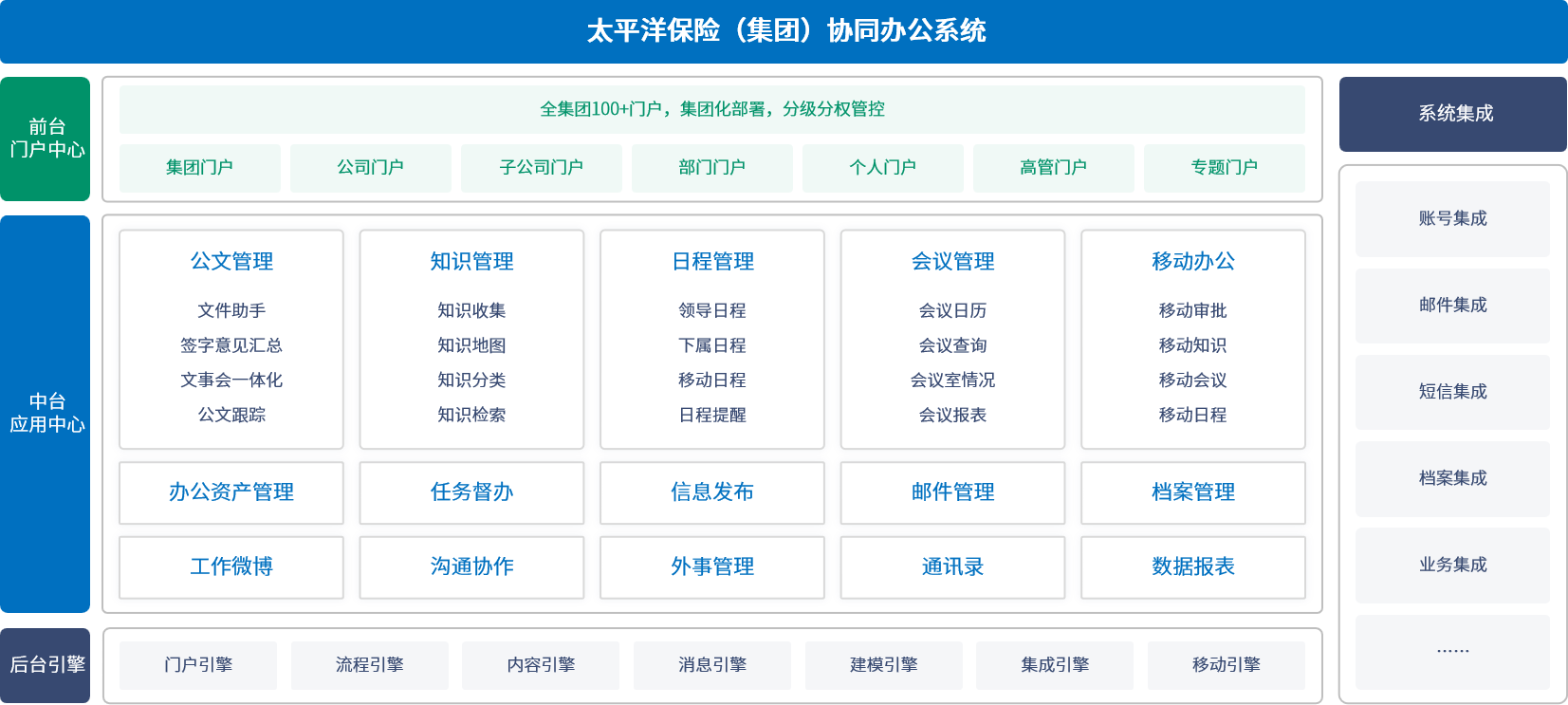Screen dimensions: 1568x705
Task: Open the 邮件管理 box
Action: [x=952, y=492]
